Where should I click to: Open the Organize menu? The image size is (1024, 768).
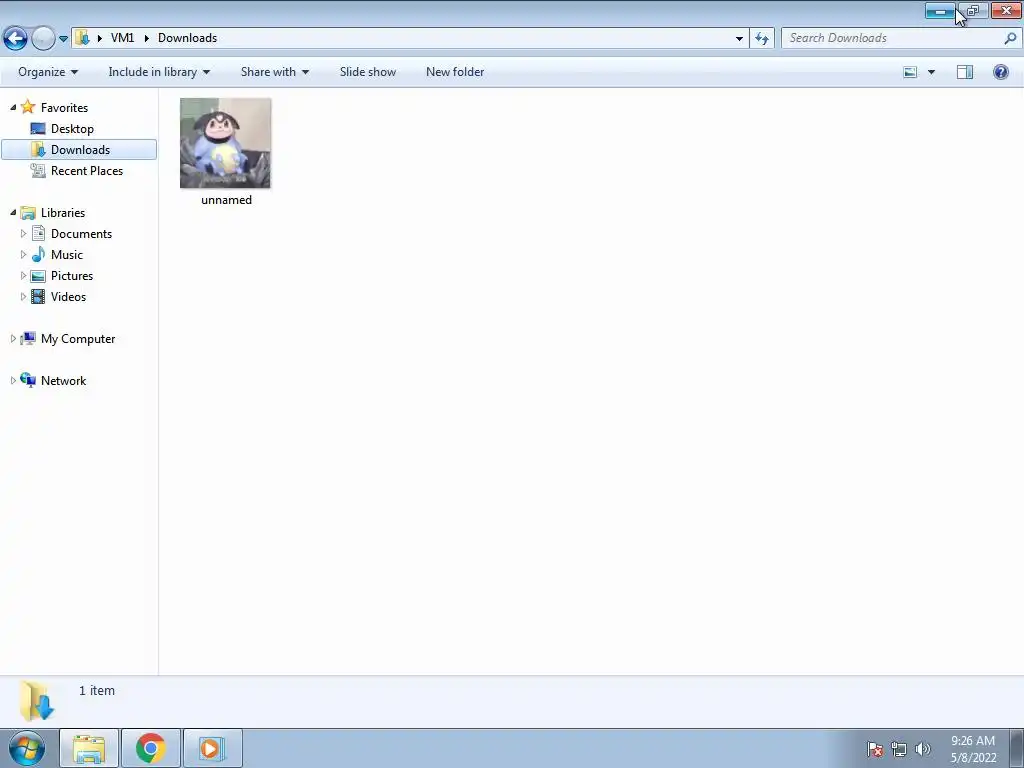[x=48, y=72]
